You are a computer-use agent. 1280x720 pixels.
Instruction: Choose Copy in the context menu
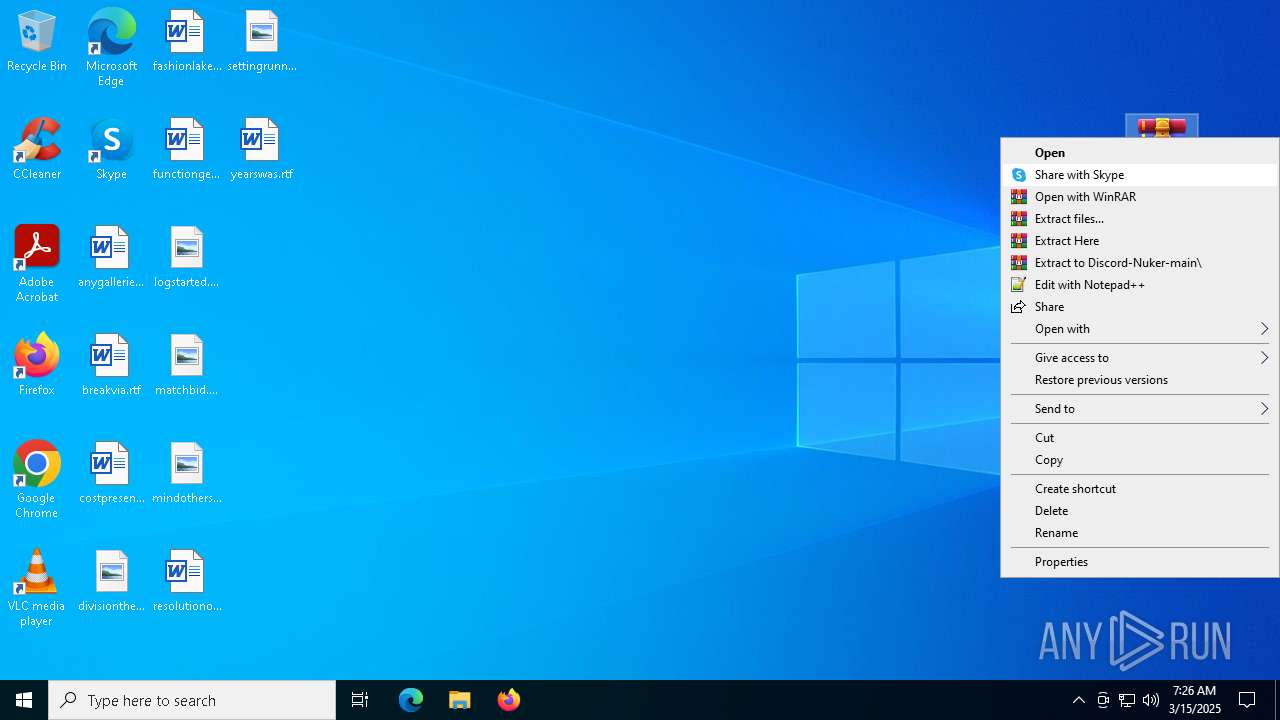pyautogui.click(x=1140, y=460)
